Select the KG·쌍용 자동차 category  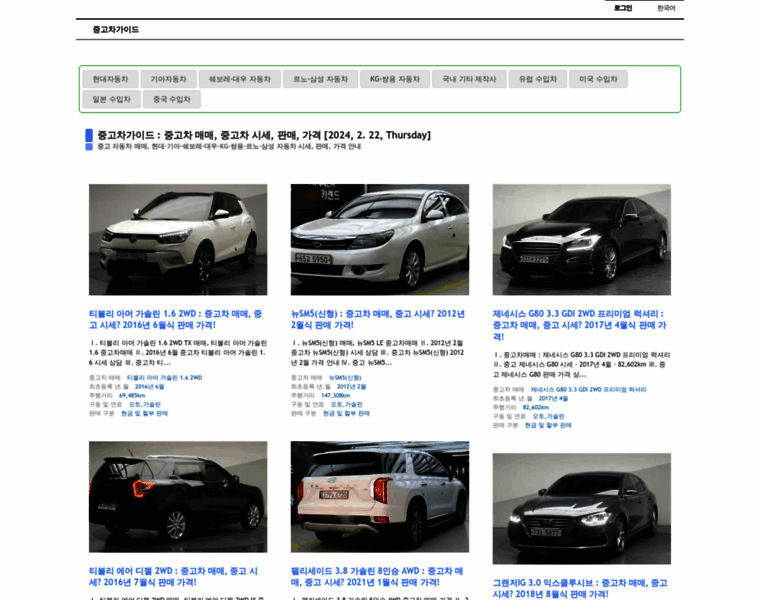395,79
